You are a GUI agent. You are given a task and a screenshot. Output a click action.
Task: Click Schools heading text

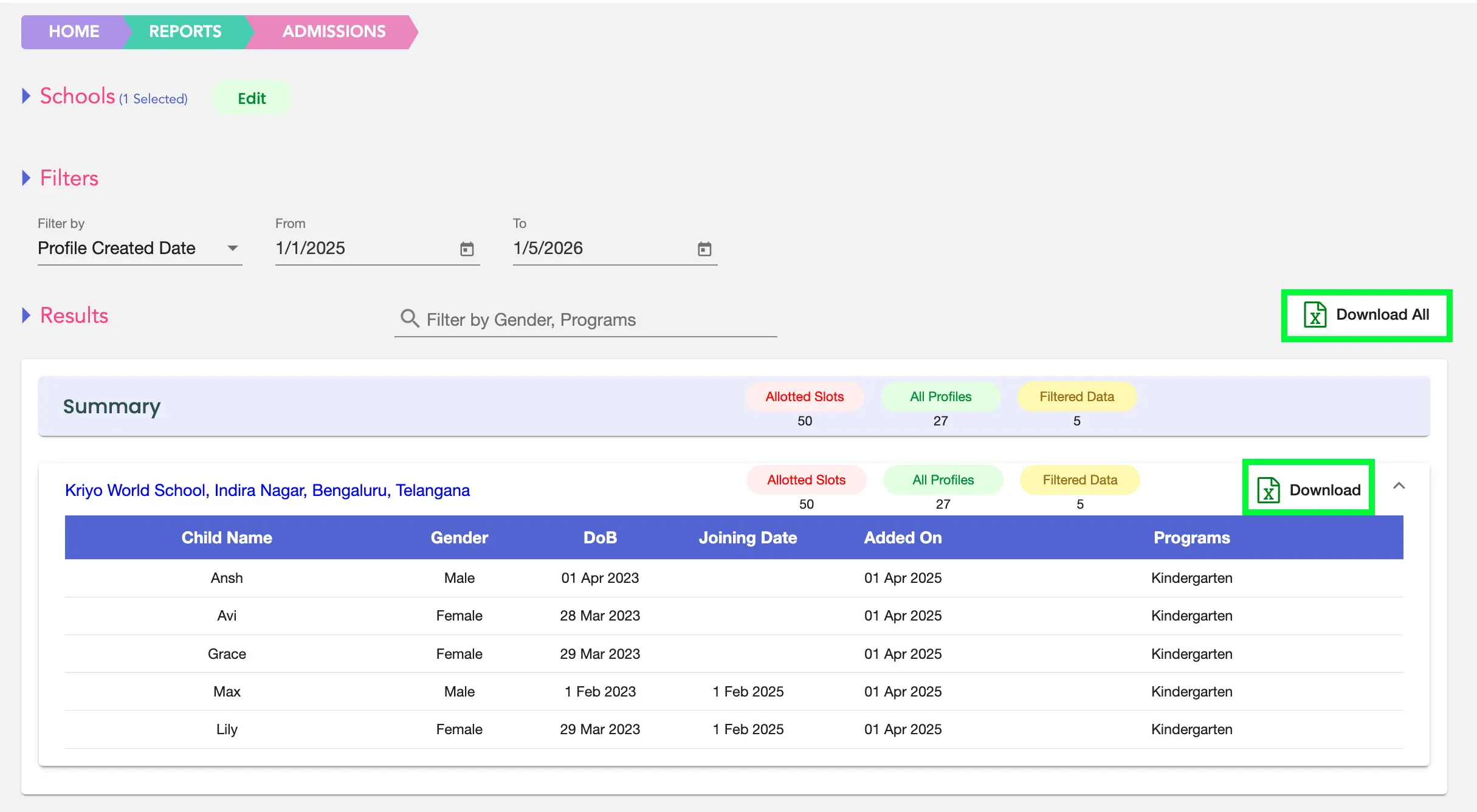pos(77,96)
